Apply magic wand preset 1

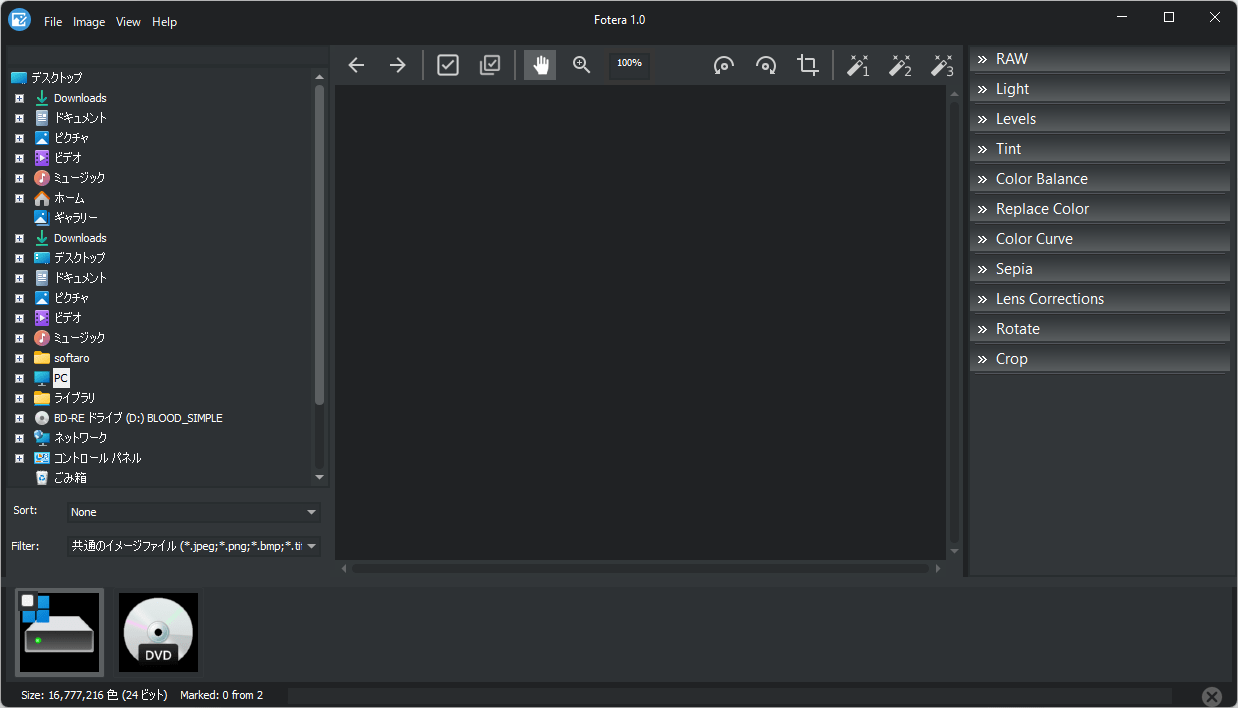pos(858,65)
